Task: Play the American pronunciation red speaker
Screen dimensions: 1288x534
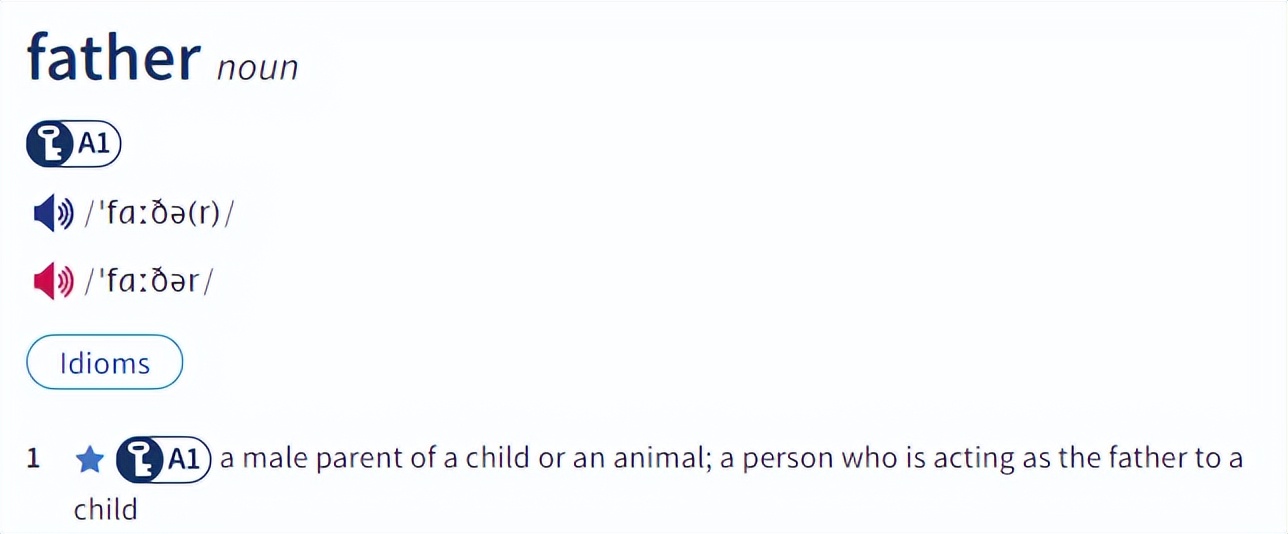Action: pos(53,283)
